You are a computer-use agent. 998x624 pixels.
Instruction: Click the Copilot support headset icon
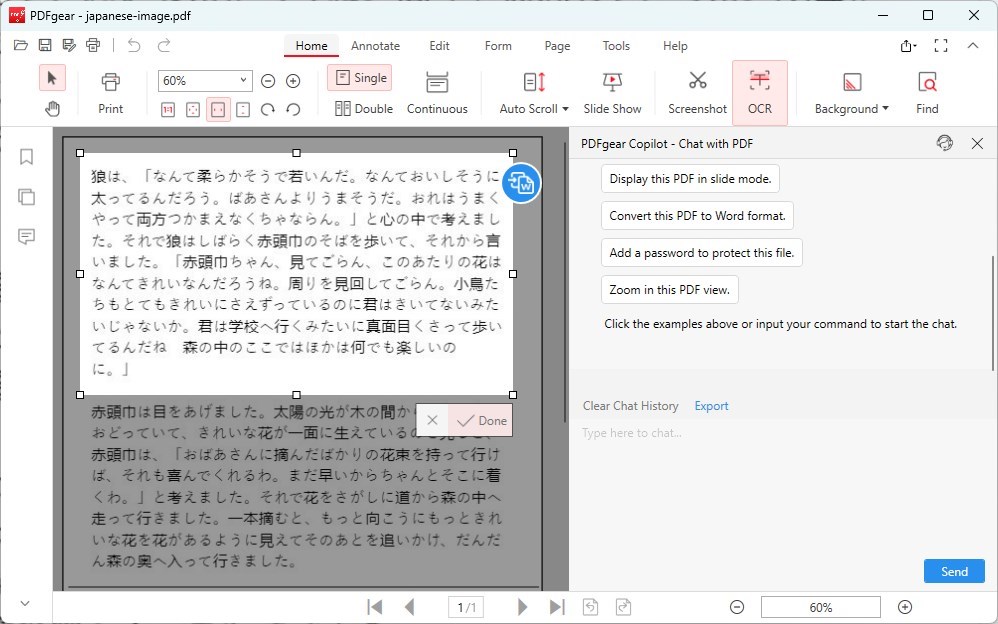click(945, 143)
